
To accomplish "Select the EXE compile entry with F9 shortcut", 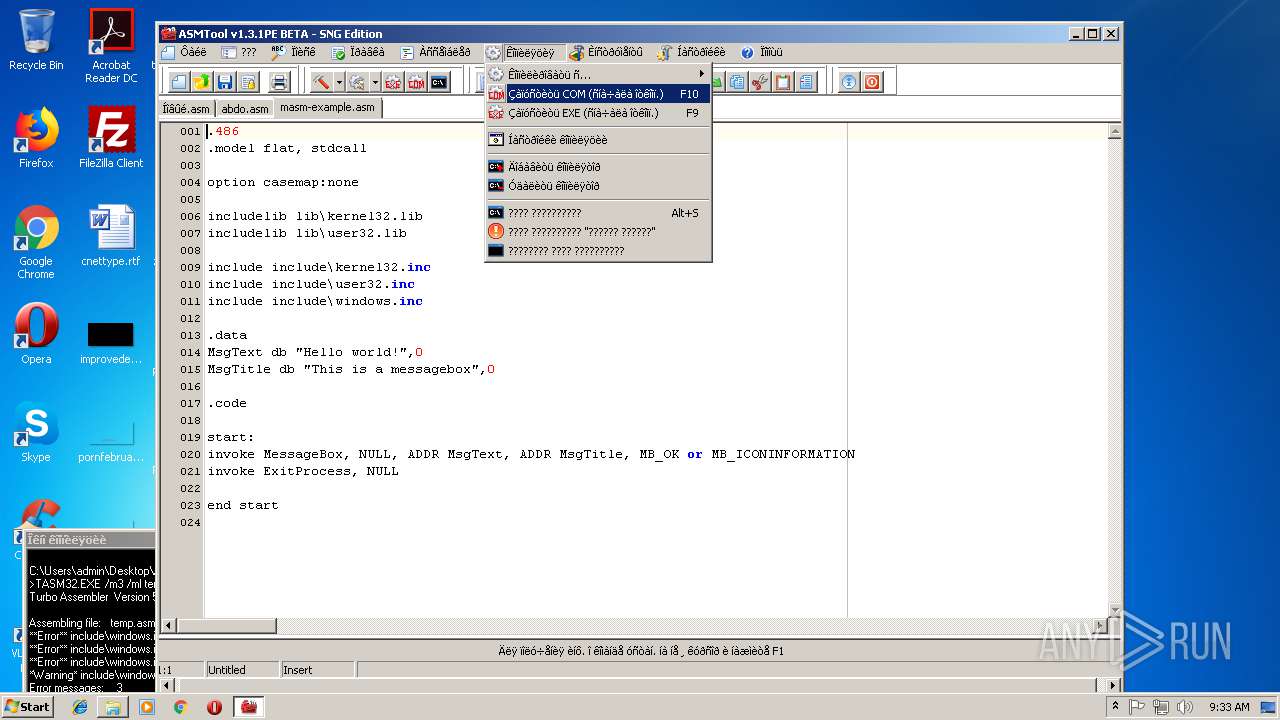I will (x=598, y=113).
